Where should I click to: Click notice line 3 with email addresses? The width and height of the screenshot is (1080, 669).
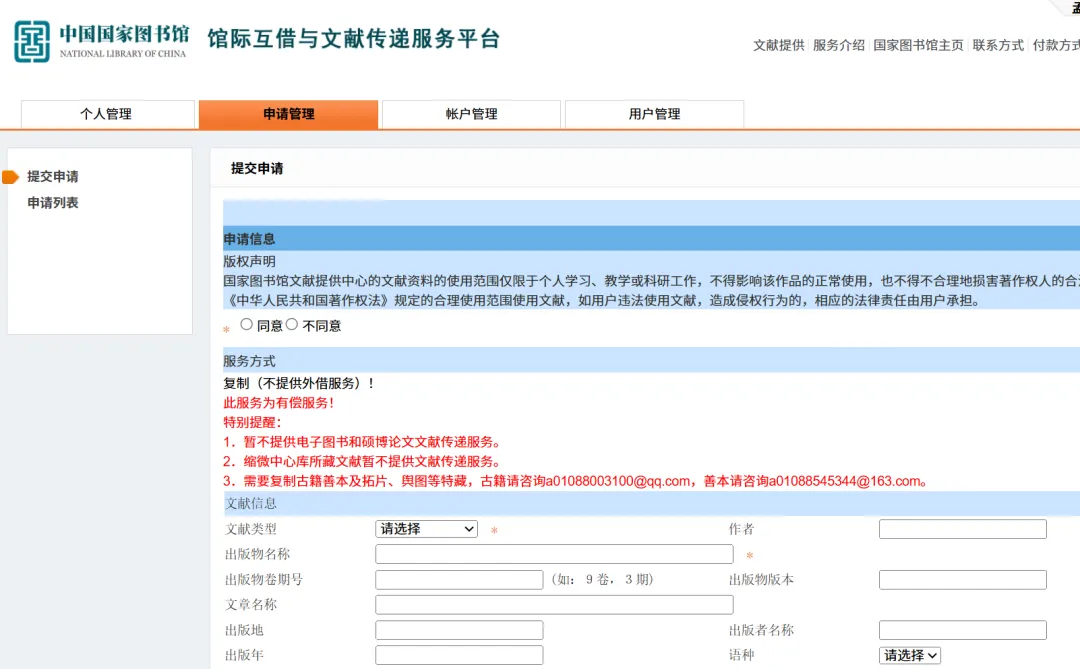point(575,481)
